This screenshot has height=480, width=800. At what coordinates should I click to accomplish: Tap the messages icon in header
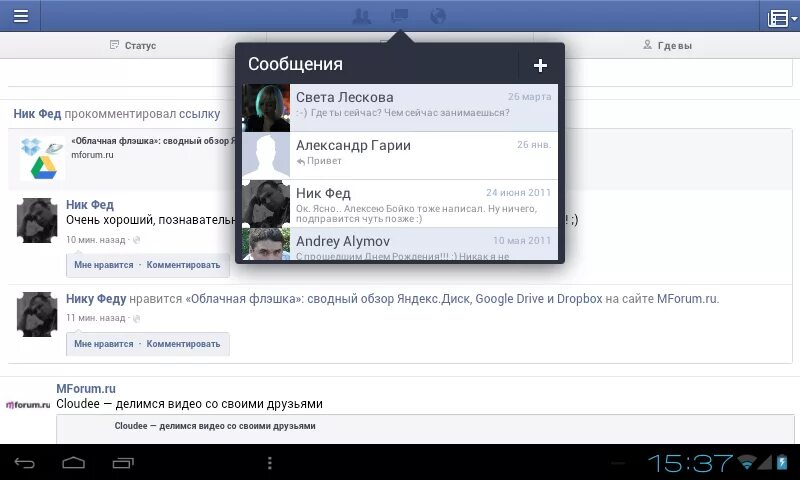tap(399, 16)
